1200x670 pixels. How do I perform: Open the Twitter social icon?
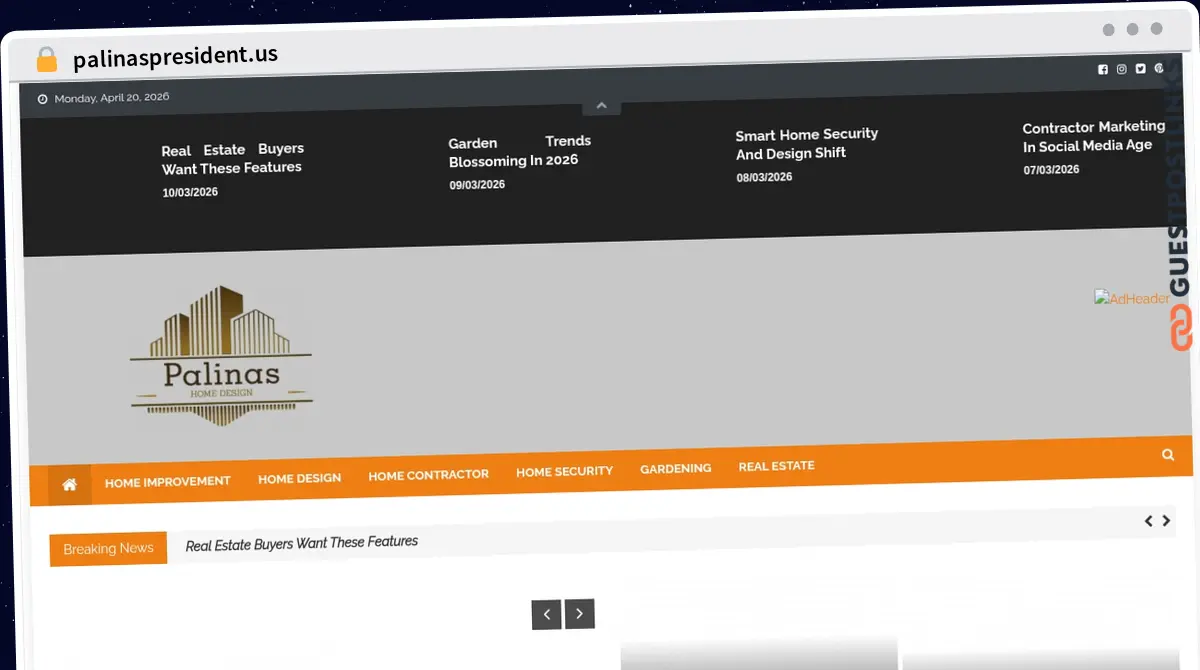tap(1141, 69)
